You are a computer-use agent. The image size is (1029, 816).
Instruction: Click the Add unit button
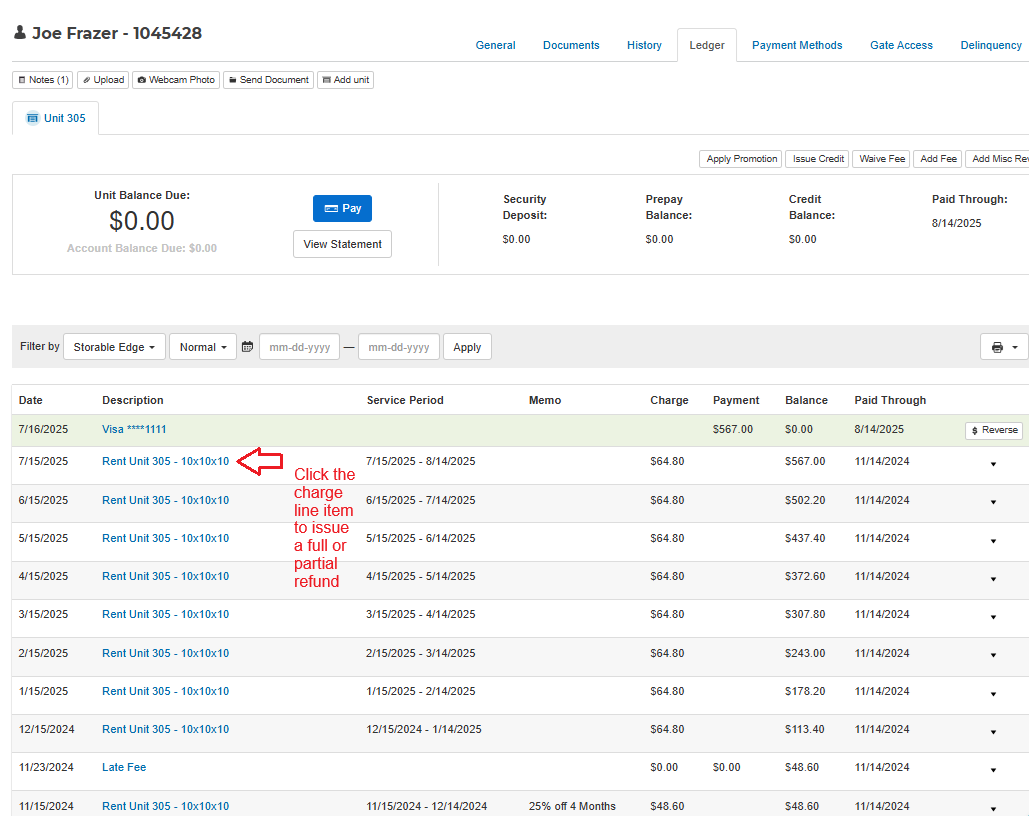coord(345,80)
